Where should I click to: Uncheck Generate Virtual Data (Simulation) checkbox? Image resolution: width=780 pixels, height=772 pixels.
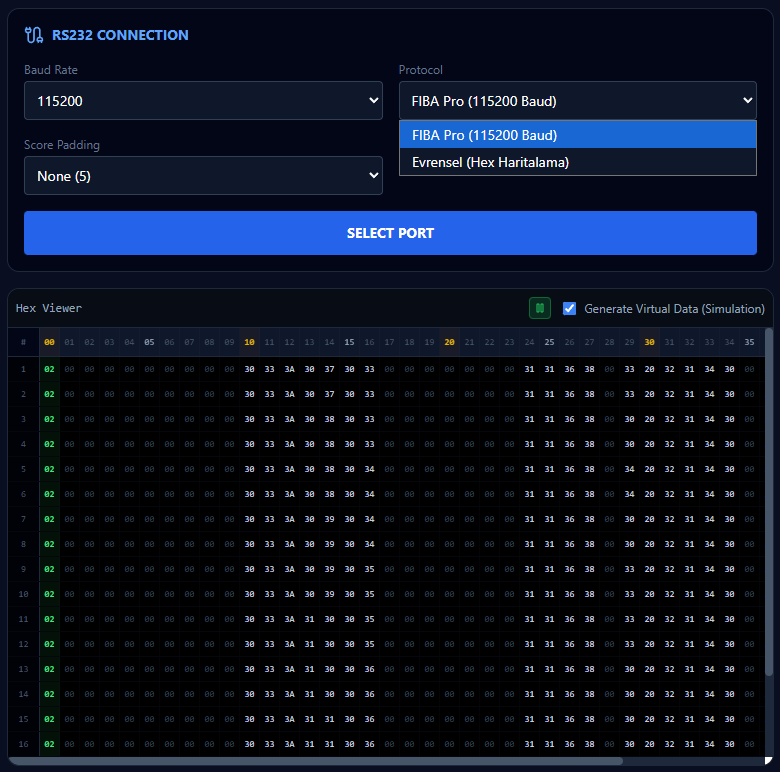coord(570,309)
